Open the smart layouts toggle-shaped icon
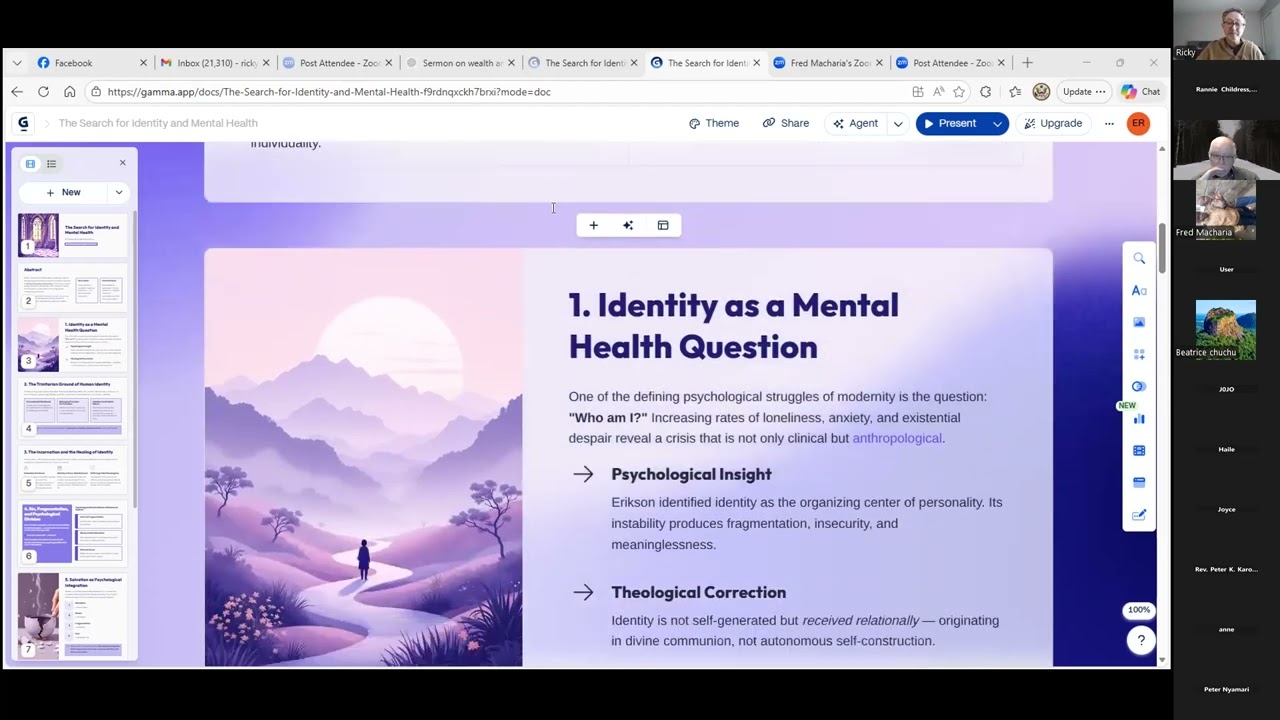 1139,387
